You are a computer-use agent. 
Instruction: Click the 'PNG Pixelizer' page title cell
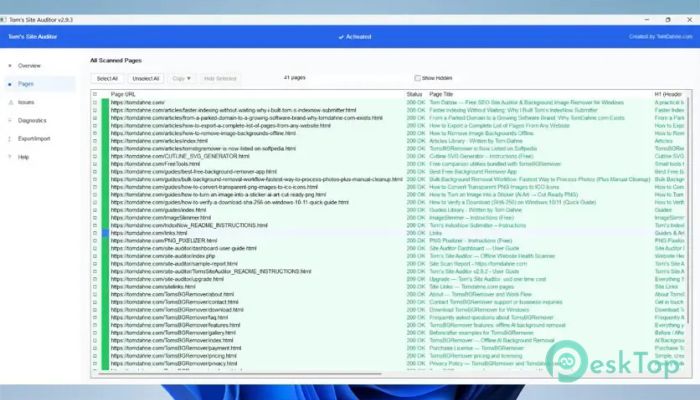471,241
